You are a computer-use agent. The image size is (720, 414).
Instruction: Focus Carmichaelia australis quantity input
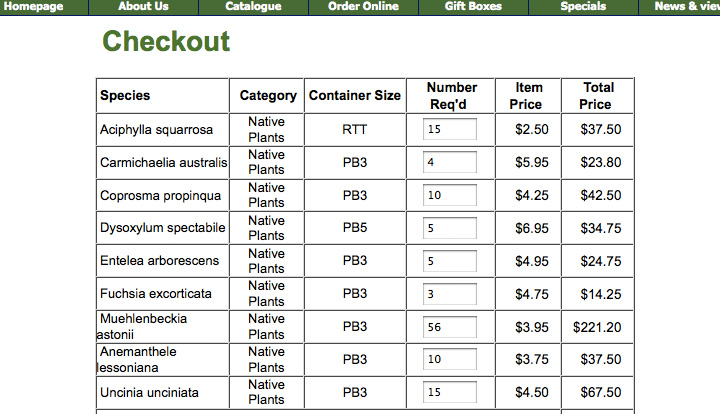coord(450,162)
